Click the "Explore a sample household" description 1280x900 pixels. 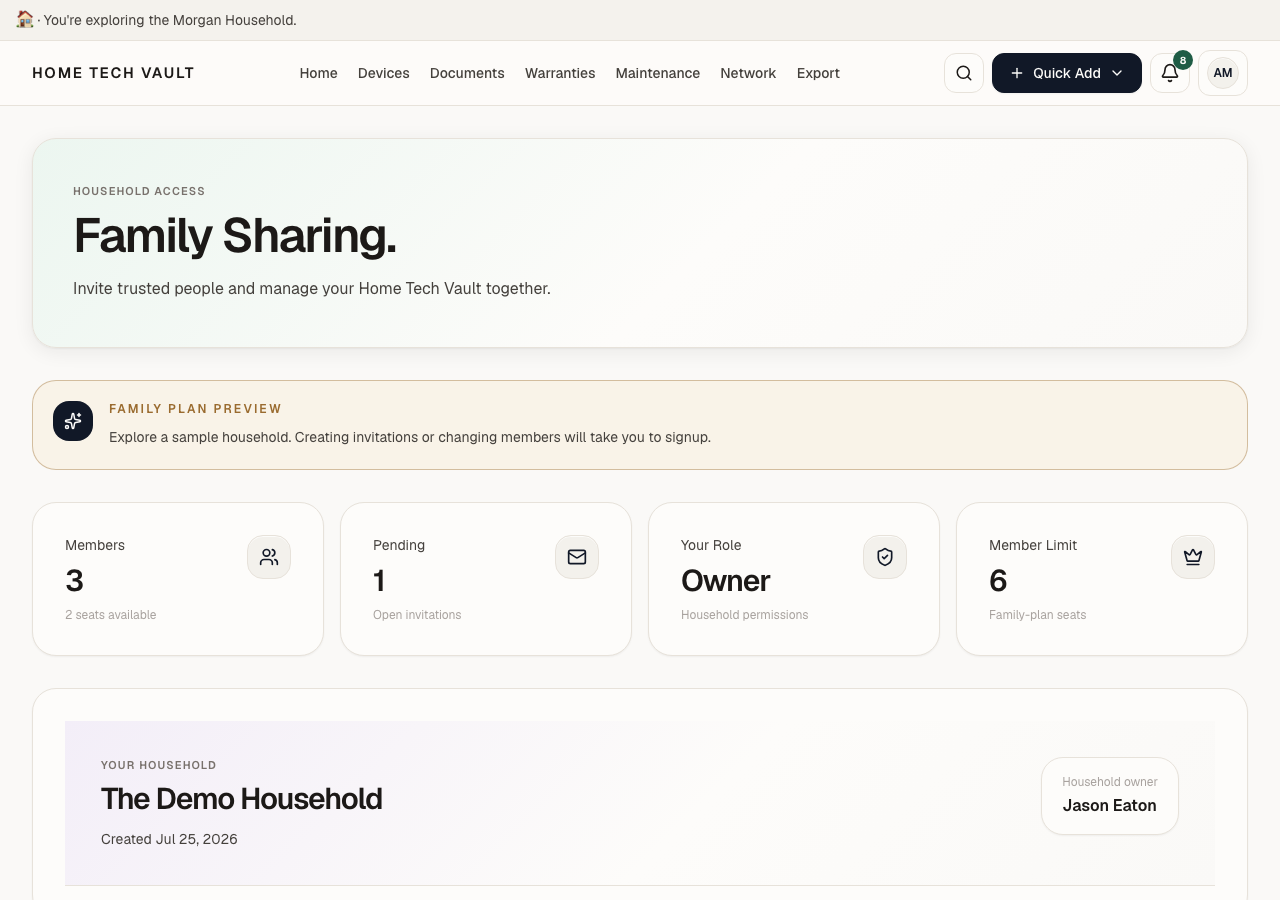tap(410, 437)
